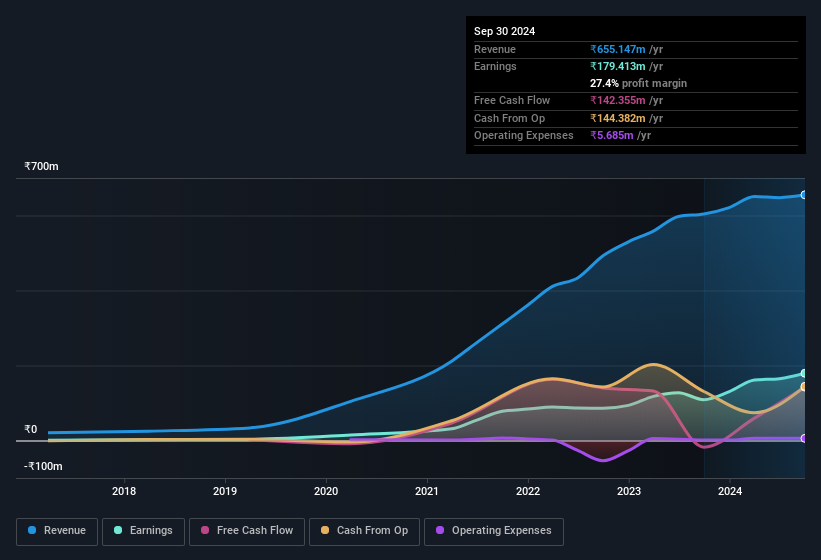The height and width of the screenshot is (560, 821).
Task: Click the Sep 30 2024 tooltip date
Action: click(504, 31)
